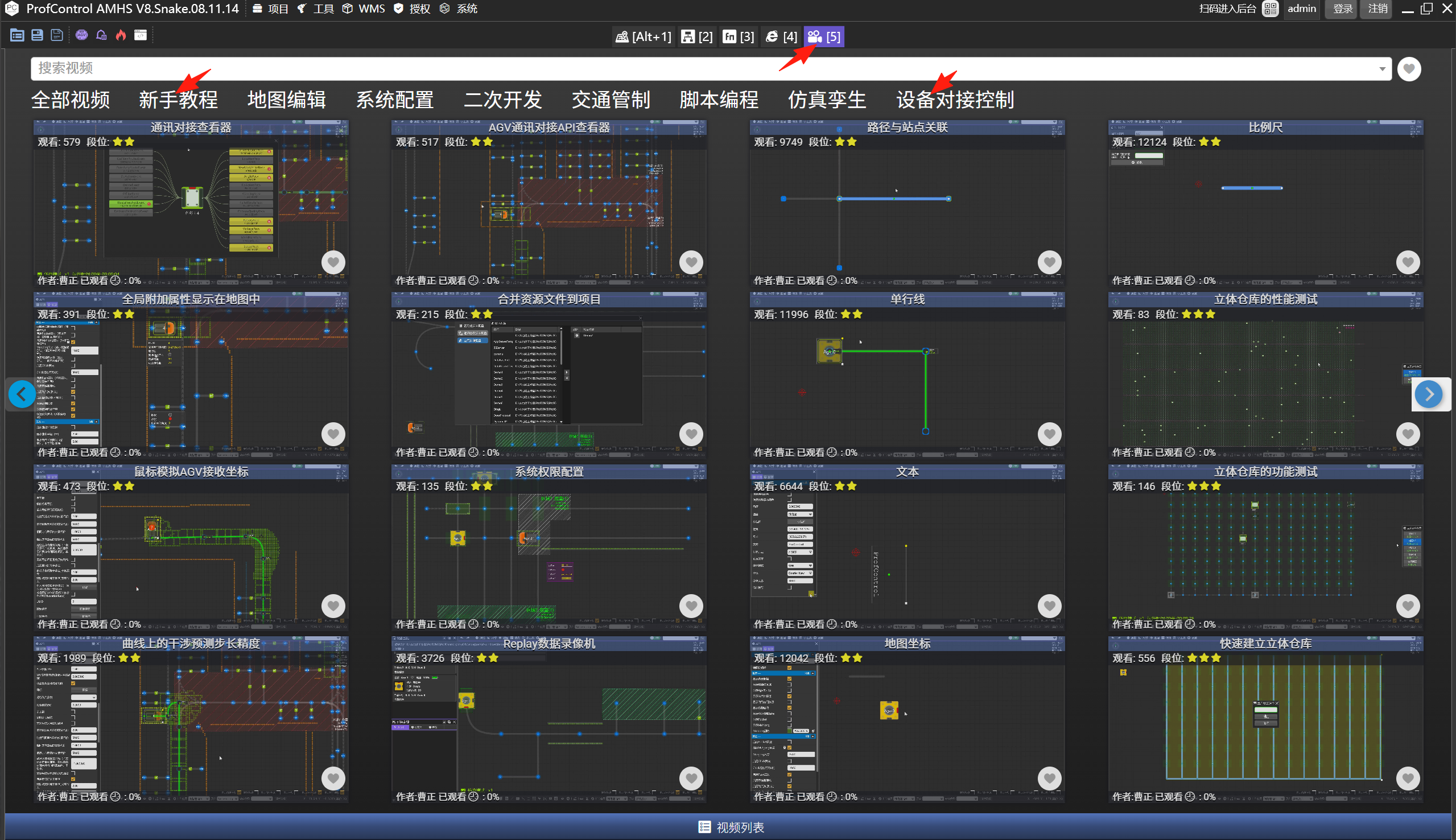Screen dimensions: 1456x840
Task: Click the purple AGV toolbar icon
Action: pos(81,36)
